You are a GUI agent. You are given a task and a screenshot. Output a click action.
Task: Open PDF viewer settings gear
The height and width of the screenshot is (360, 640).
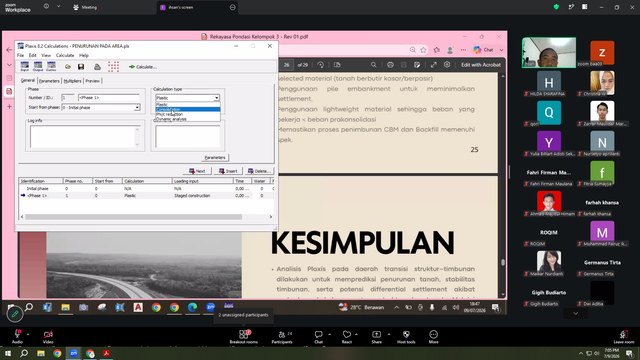pyautogui.click(x=447, y=65)
